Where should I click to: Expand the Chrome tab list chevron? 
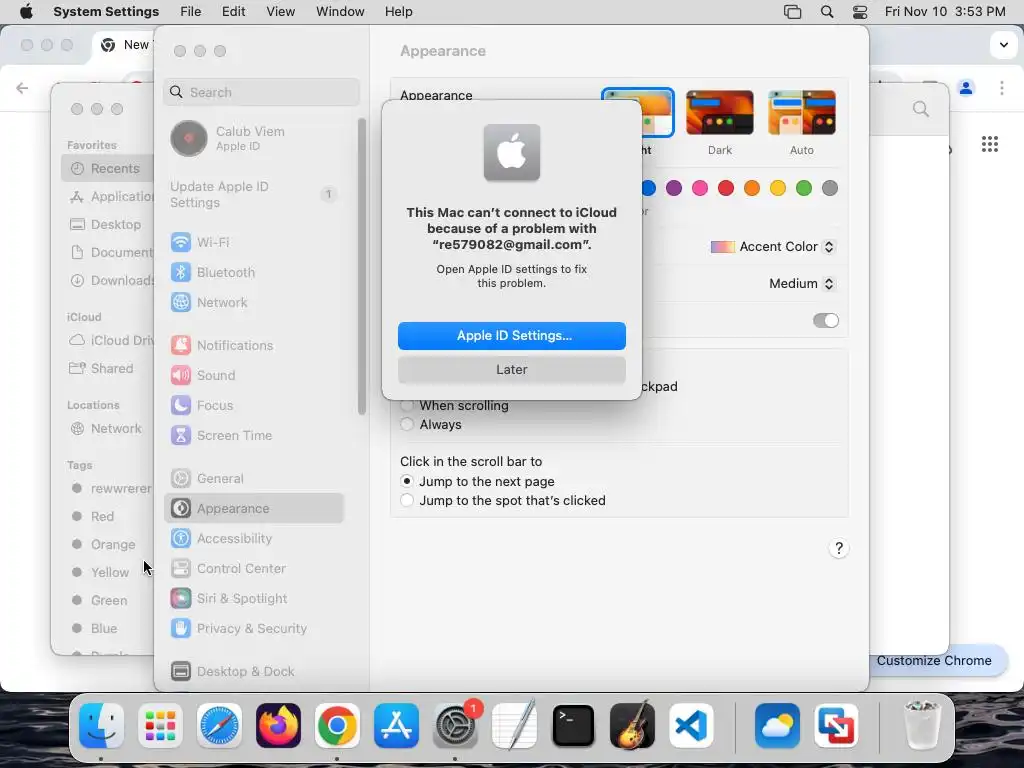[1003, 45]
